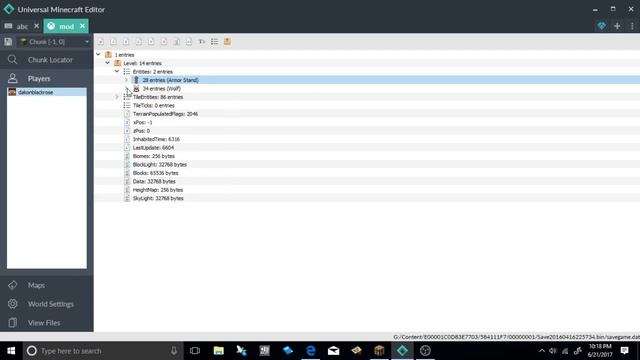
Task: Select the 'TileTicks: 0 entries' row
Action: coord(367,105)
